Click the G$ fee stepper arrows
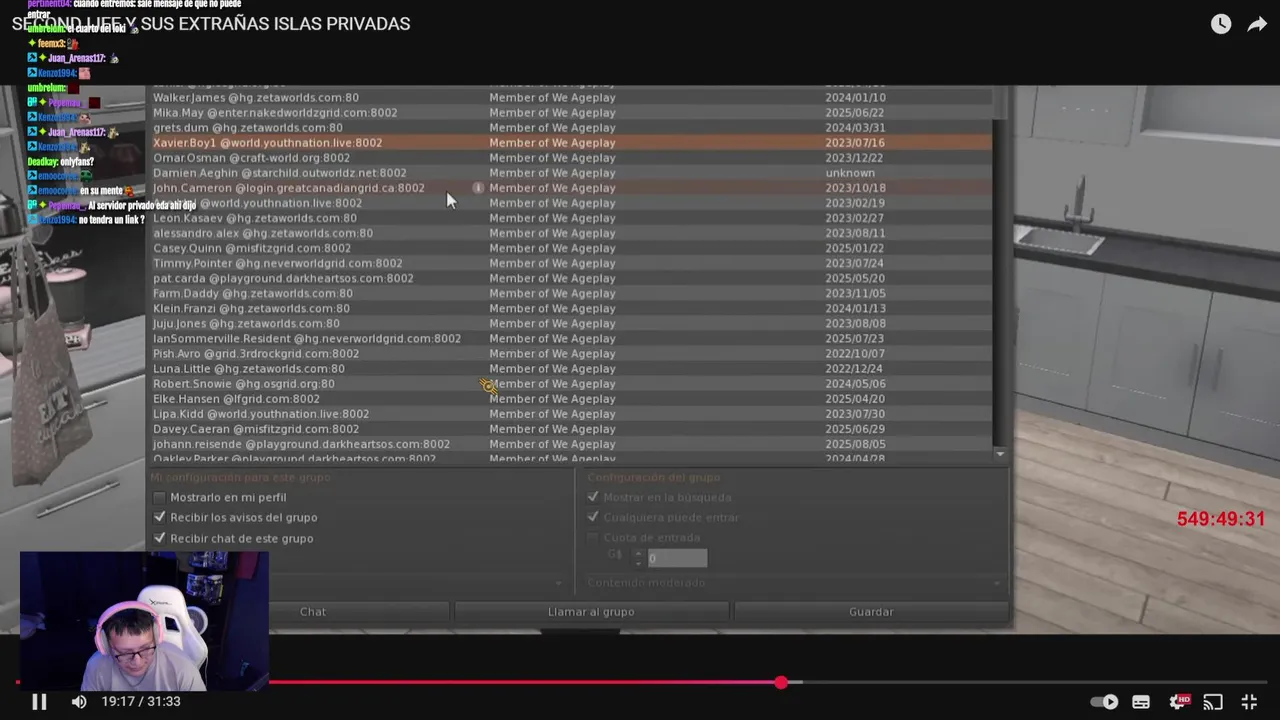 [x=637, y=557]
